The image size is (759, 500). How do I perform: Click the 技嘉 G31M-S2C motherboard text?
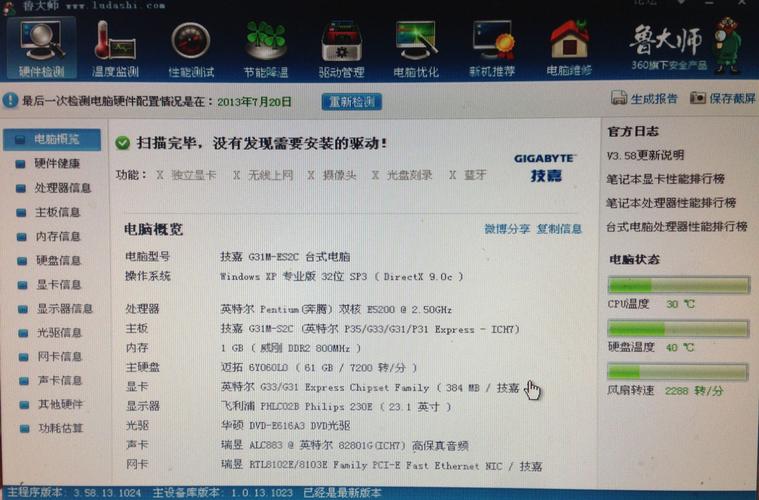pyautogui.click(x=370, y=329)
